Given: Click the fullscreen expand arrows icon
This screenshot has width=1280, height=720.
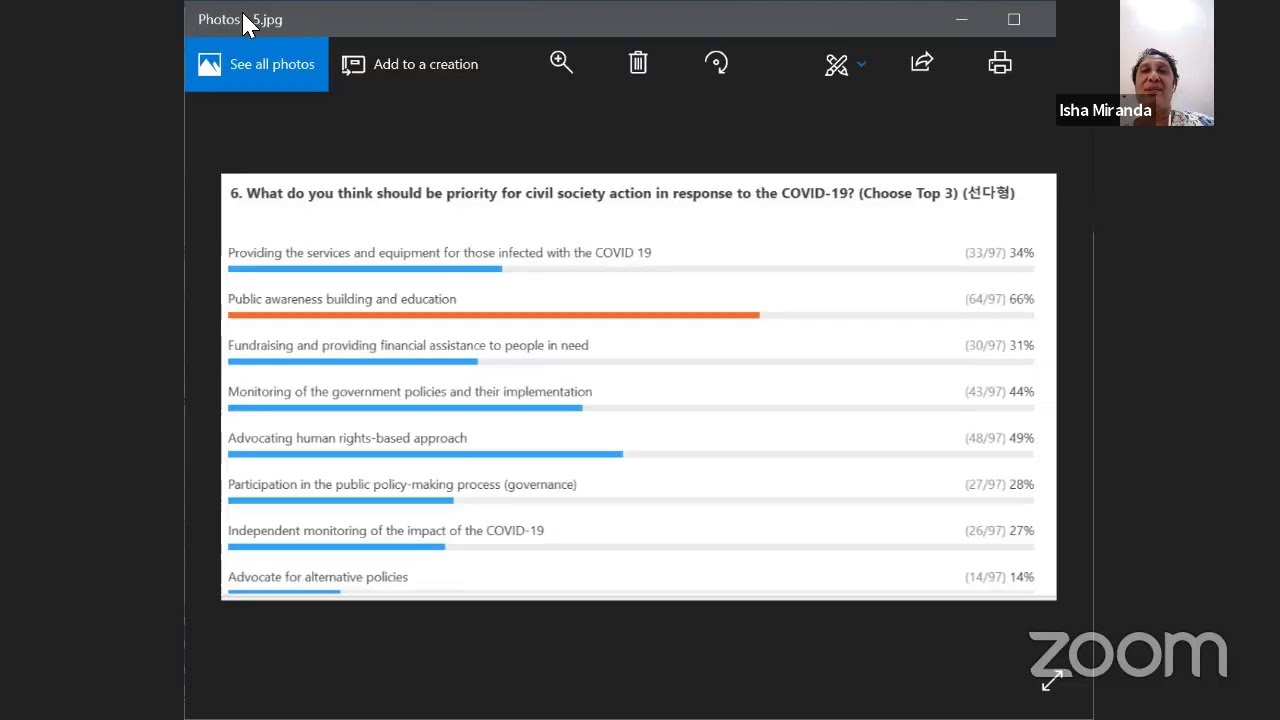Looking at the screenshot, I should click(1052, 681).
